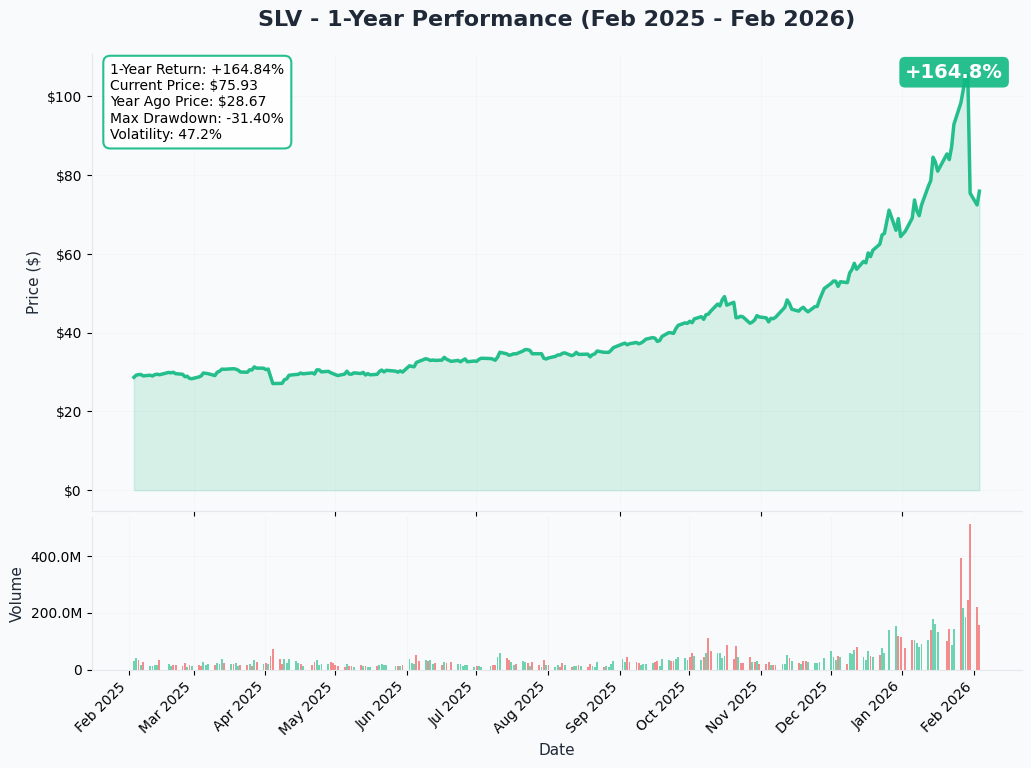
Task: Click the 0 volume axis label
Action: (x=78, y=671)
